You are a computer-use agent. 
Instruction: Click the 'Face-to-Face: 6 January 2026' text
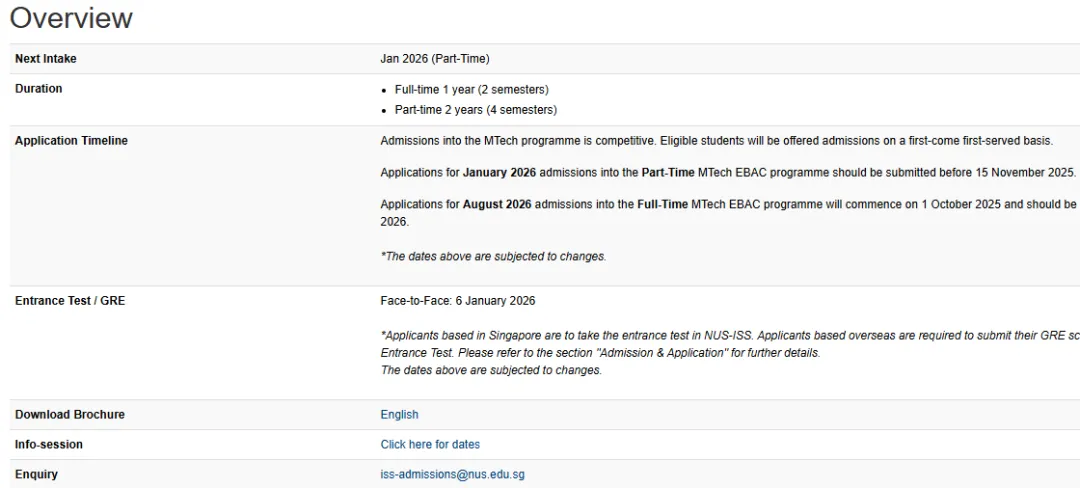tap(458, 300)
